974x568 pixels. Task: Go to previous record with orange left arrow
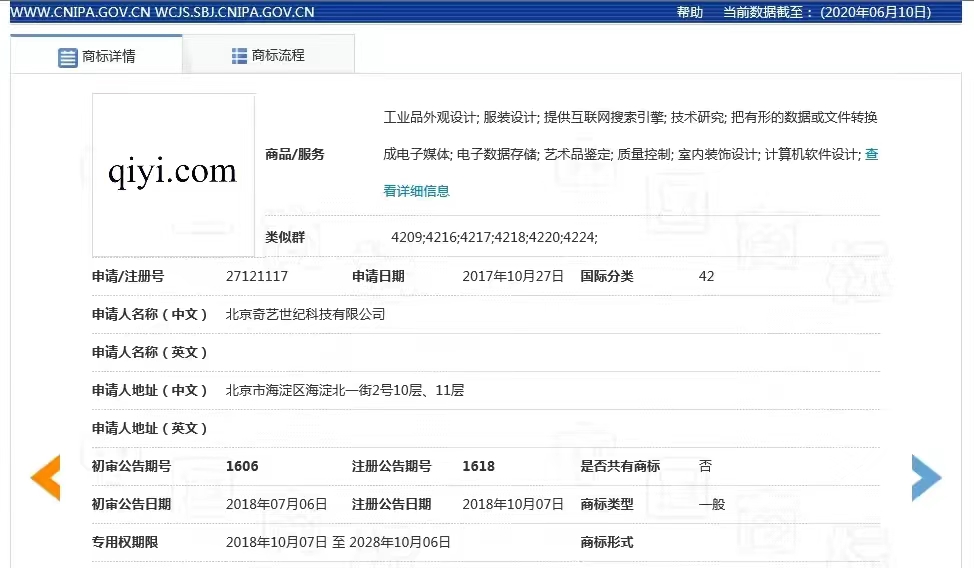tap(46, 478)
